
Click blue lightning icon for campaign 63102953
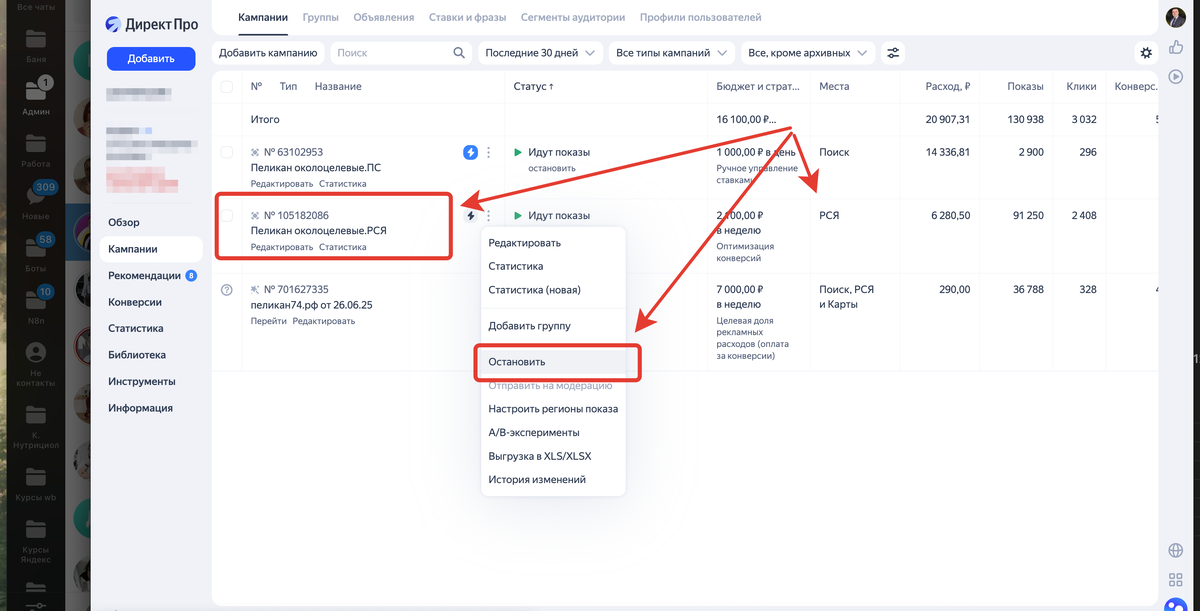tap(470, 153)
